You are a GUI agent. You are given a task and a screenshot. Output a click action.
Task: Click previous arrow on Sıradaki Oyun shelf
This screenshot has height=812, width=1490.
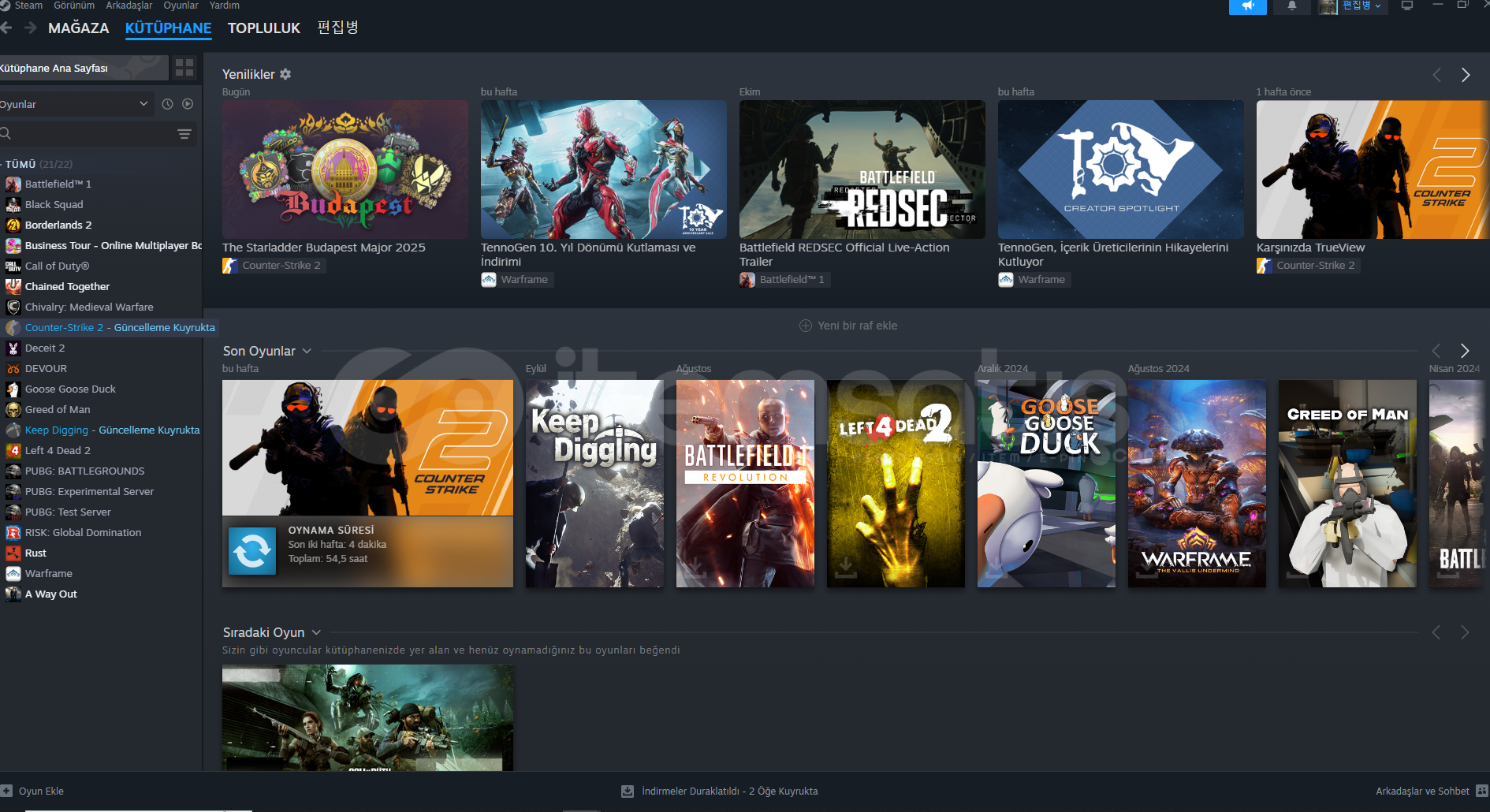click(x=1436, y=632)
